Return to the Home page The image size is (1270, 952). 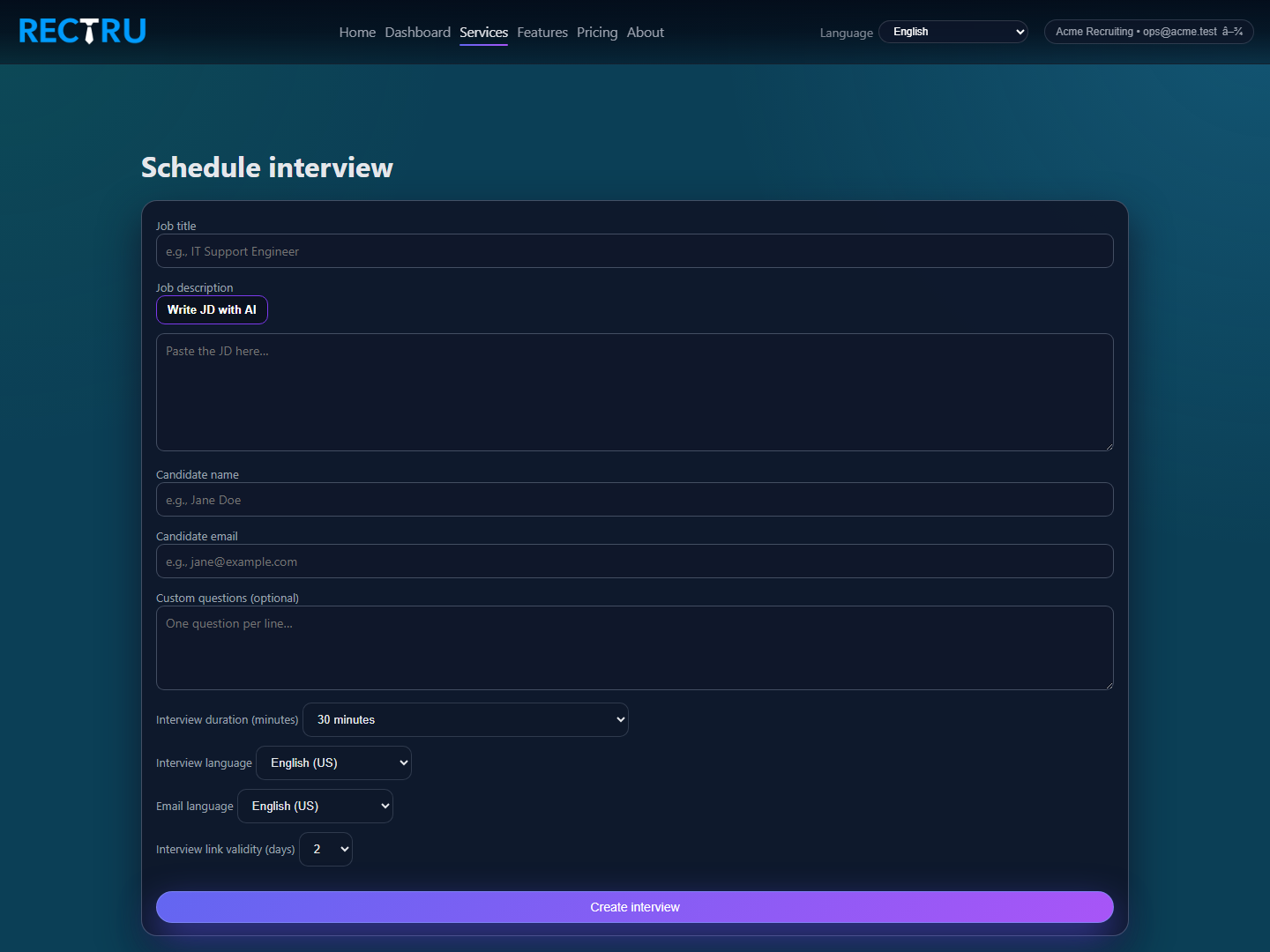357,32
